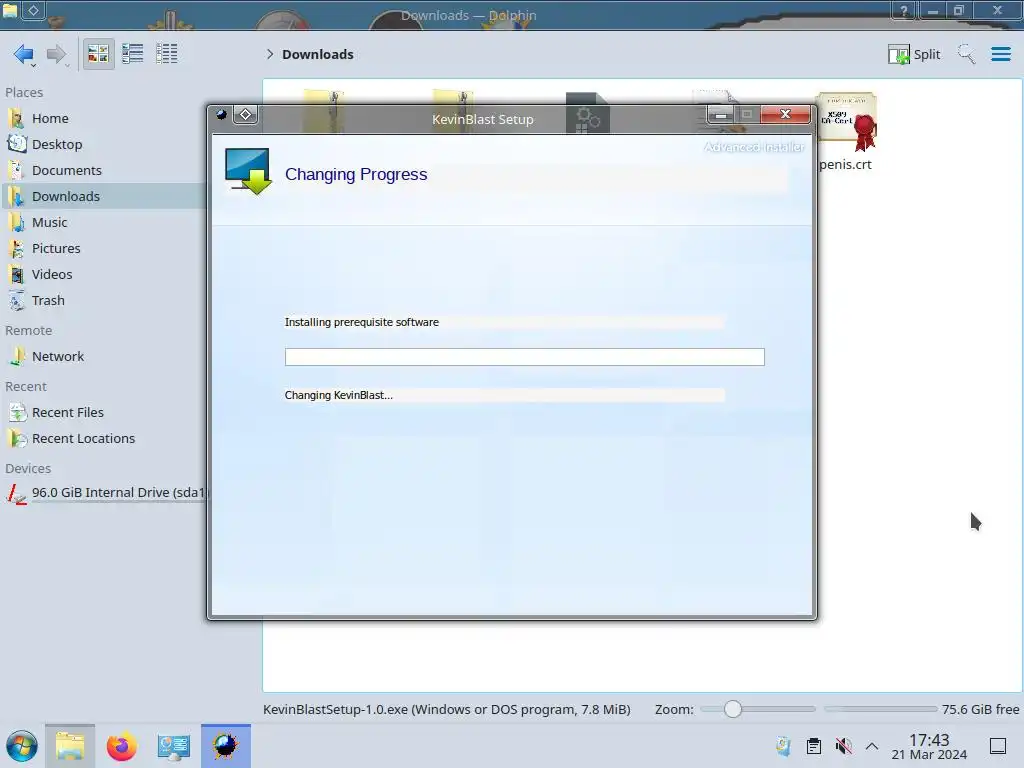Switch Dolphin to icons view mode

98,54
